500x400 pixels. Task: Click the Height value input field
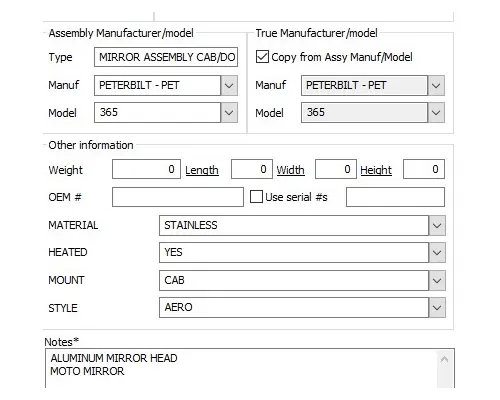(424, 169)
